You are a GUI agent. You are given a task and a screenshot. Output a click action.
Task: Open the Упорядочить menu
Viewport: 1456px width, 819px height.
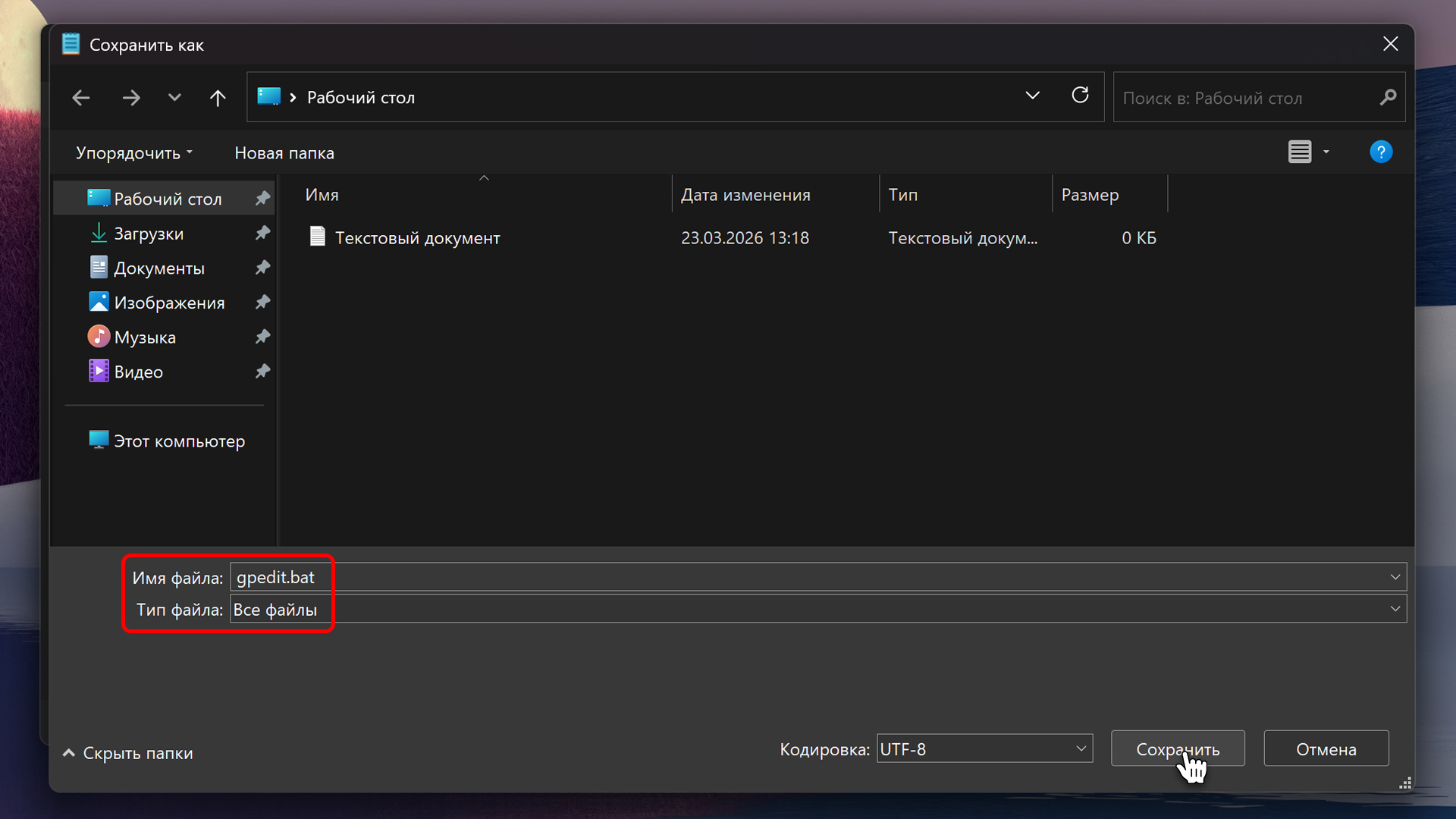coord(133,153)
